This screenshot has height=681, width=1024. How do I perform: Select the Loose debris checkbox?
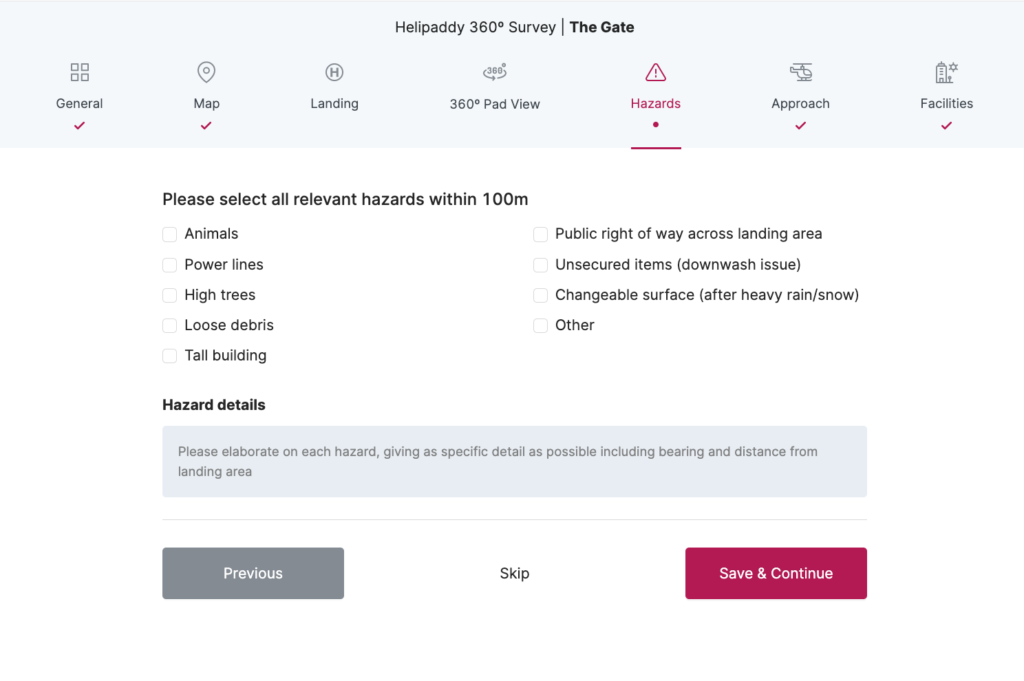[170, 325]
